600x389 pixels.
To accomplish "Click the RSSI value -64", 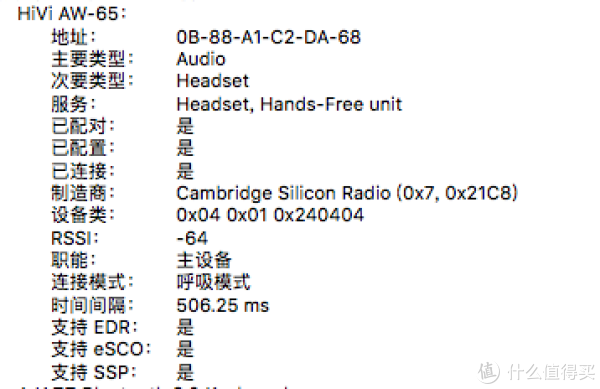I will (x=192, y=238).
